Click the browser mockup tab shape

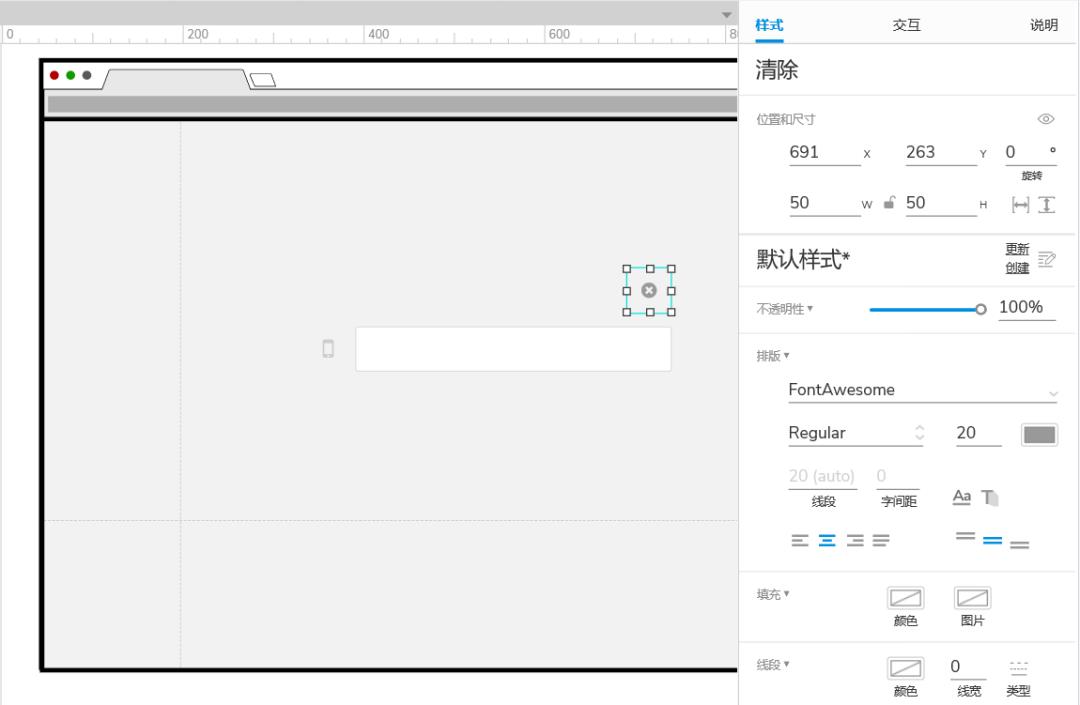click(176, 79)
